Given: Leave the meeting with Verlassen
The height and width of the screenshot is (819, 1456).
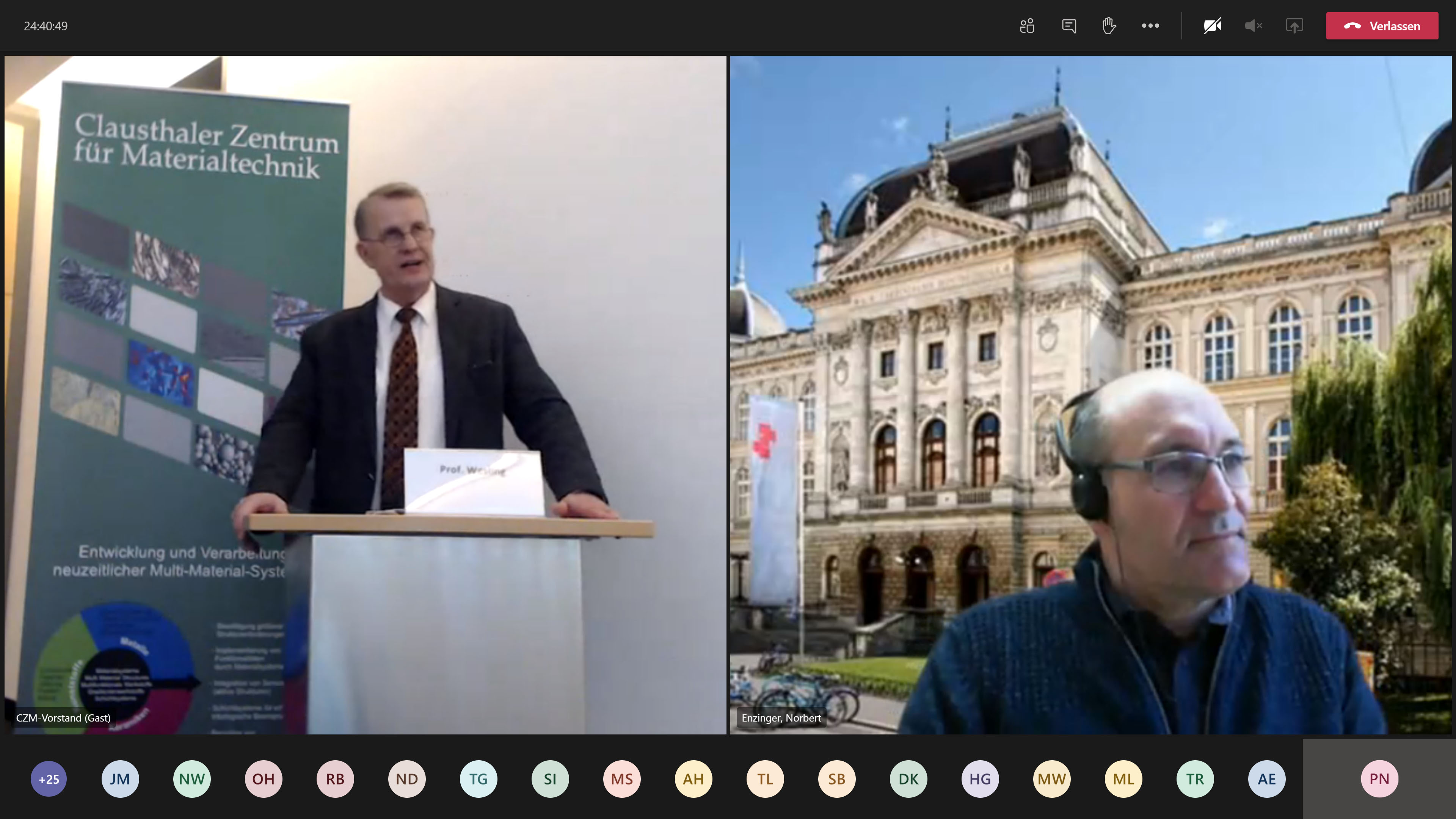Looking at the screenshot, I should tap(1381, 26).
